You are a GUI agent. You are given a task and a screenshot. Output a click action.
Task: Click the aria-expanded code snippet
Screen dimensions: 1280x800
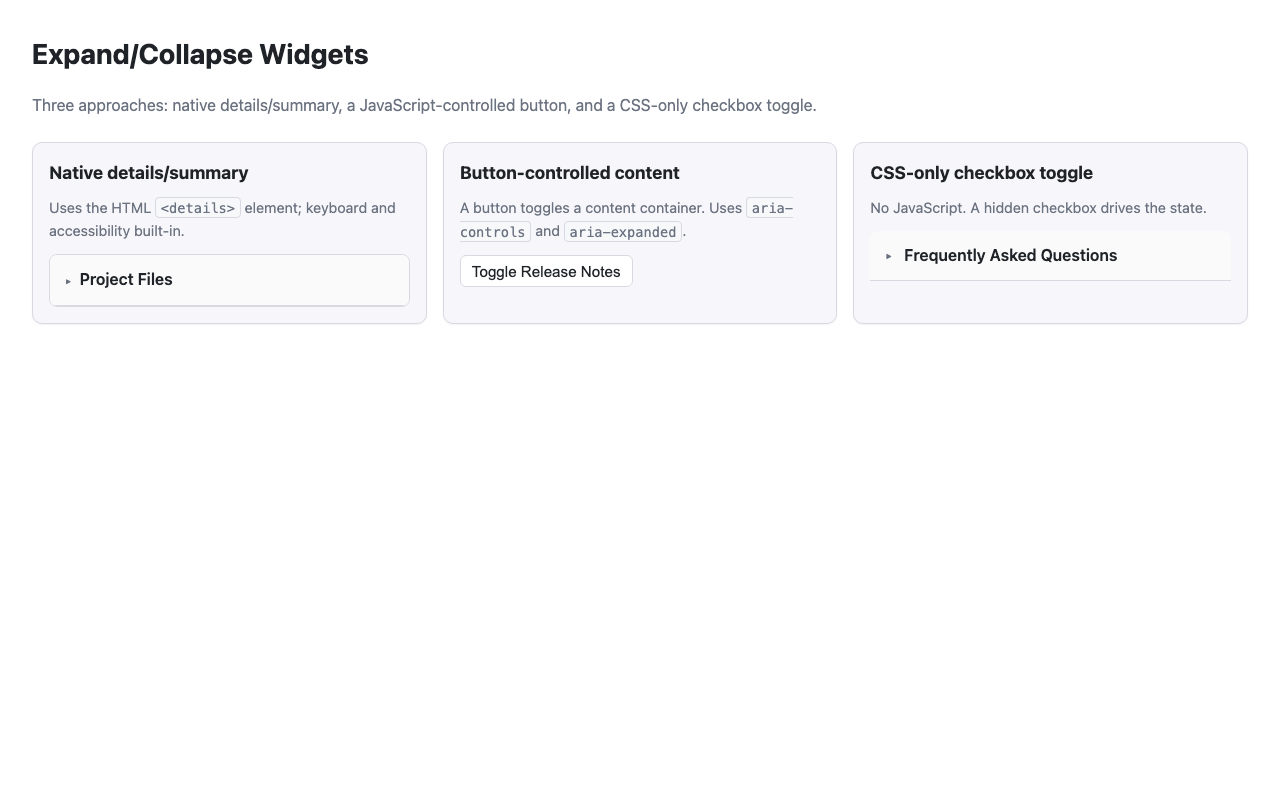pyautogui.click(x=621, y=231)
